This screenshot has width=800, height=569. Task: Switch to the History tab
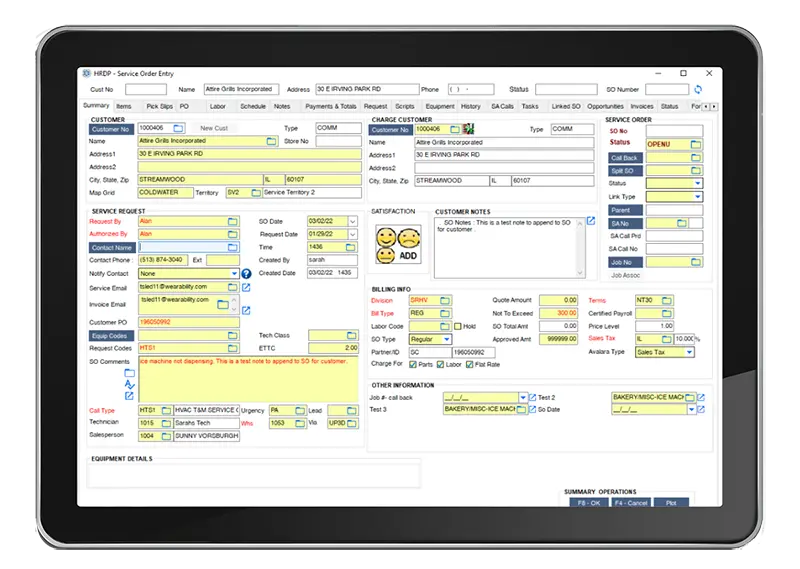click(471, 106)
